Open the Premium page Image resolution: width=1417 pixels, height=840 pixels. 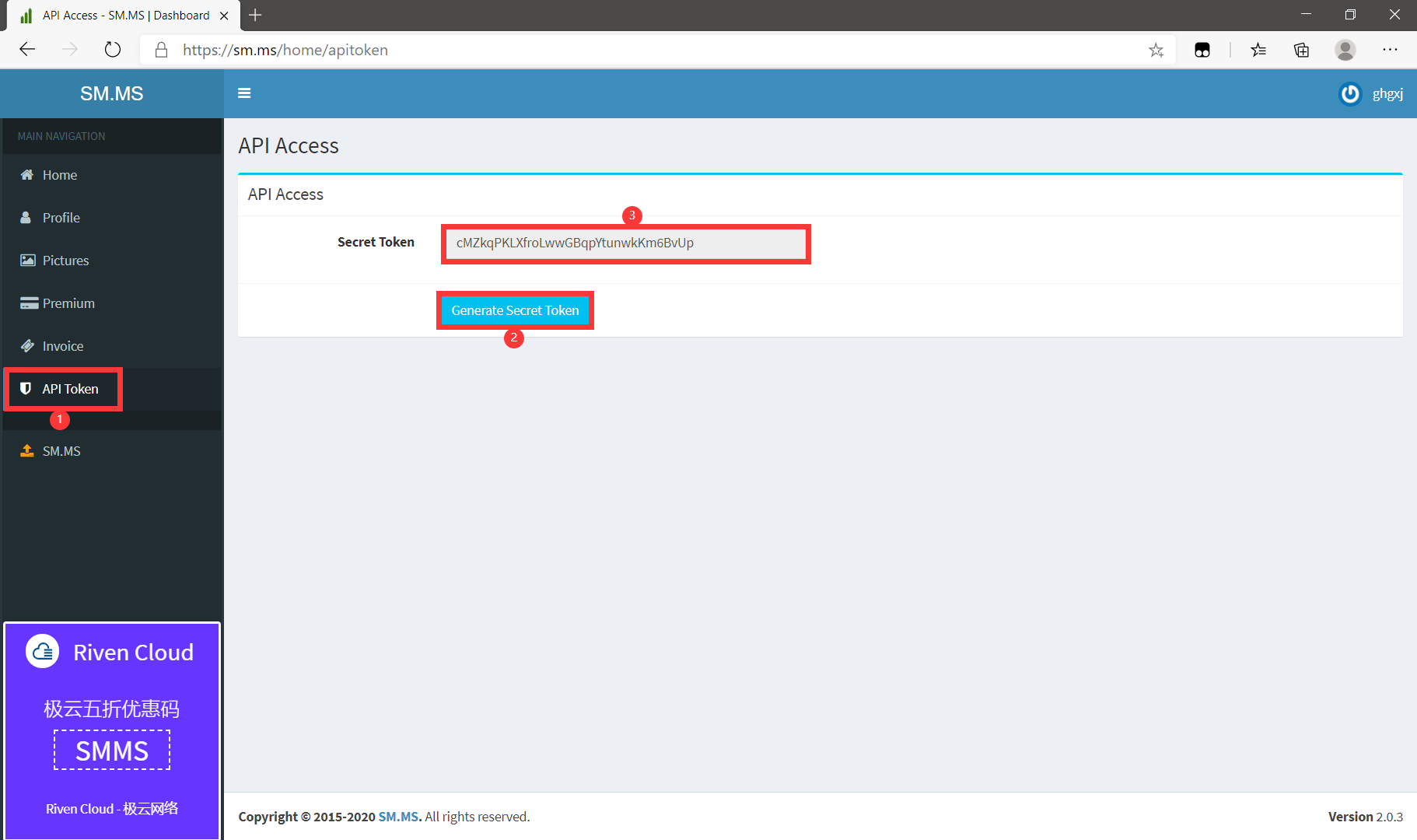click(112, 303)
